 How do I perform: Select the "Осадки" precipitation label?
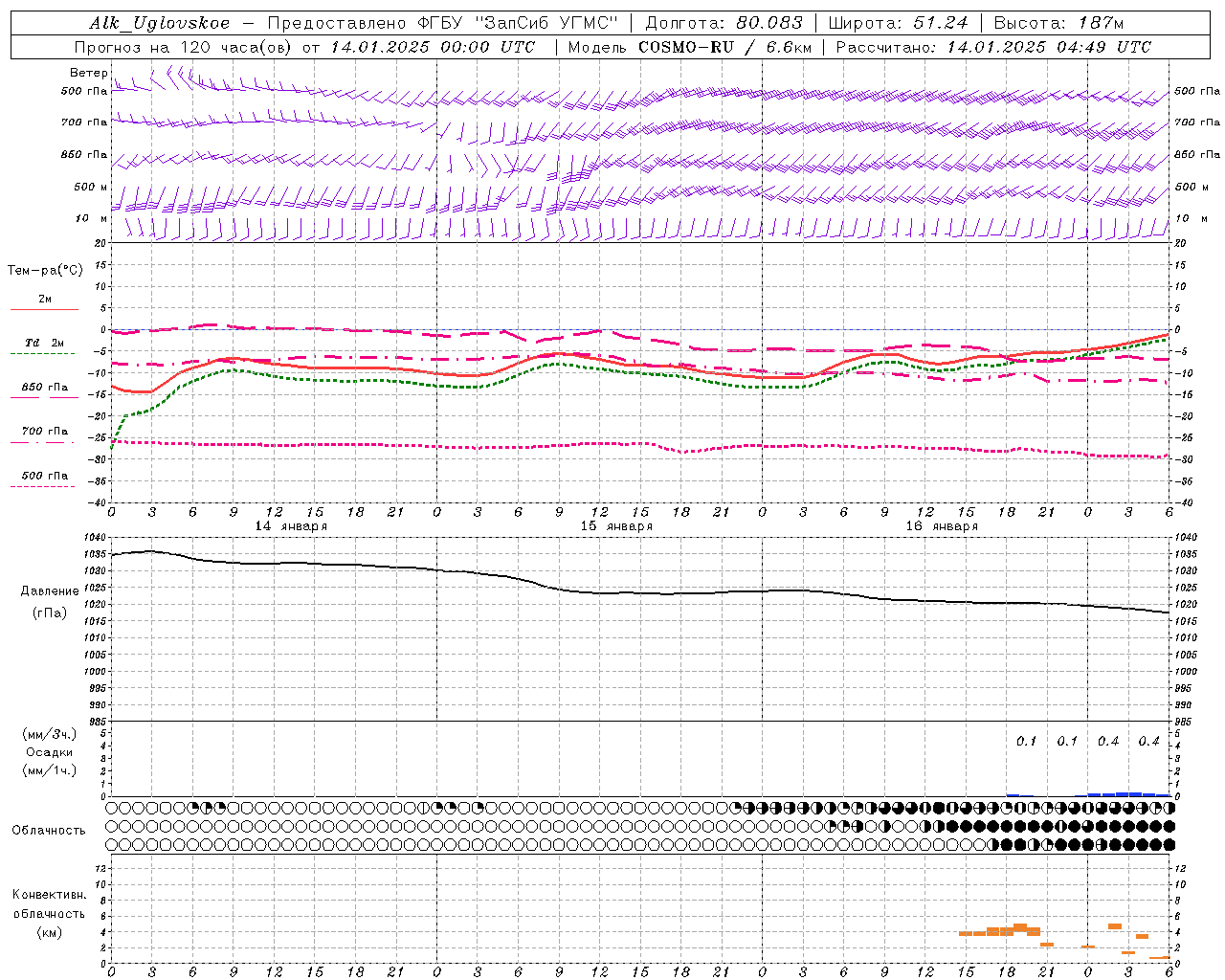click(49, 752)
